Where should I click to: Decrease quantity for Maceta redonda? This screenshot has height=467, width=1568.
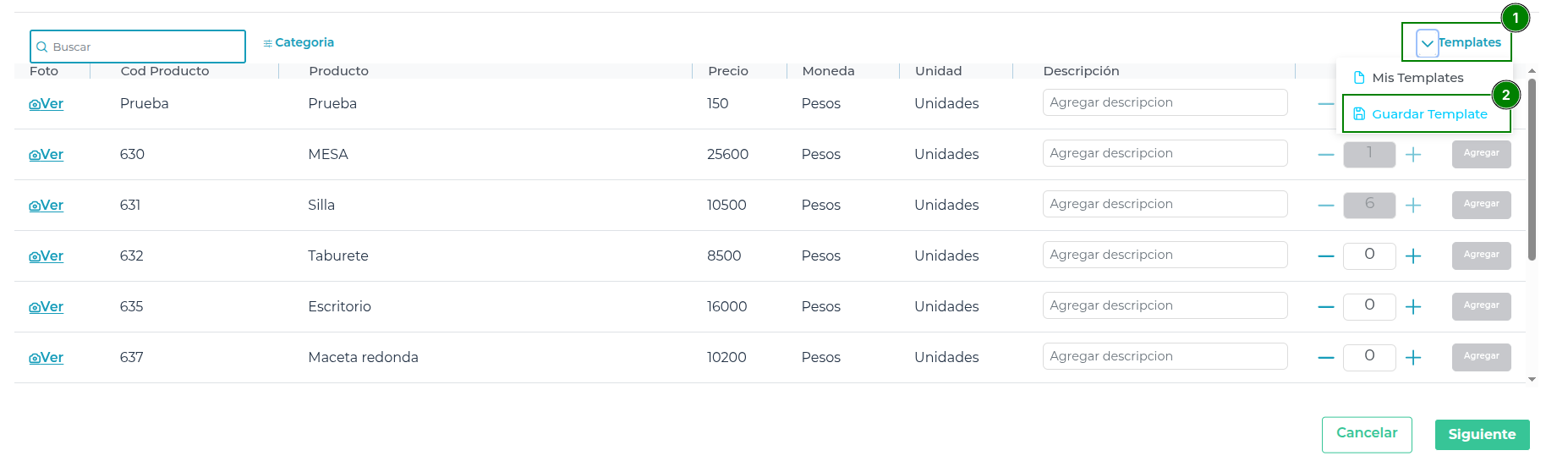[x=1326, y=358]
